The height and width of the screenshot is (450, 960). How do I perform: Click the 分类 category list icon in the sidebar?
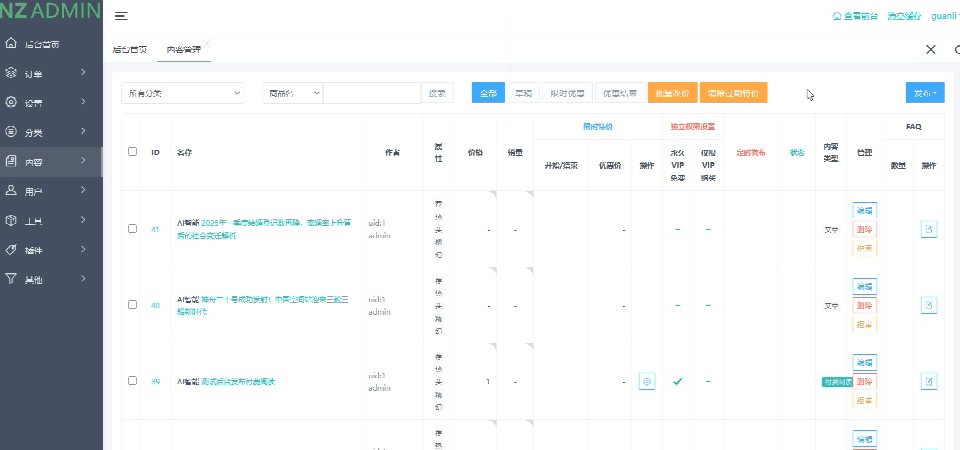click(10, 132)
